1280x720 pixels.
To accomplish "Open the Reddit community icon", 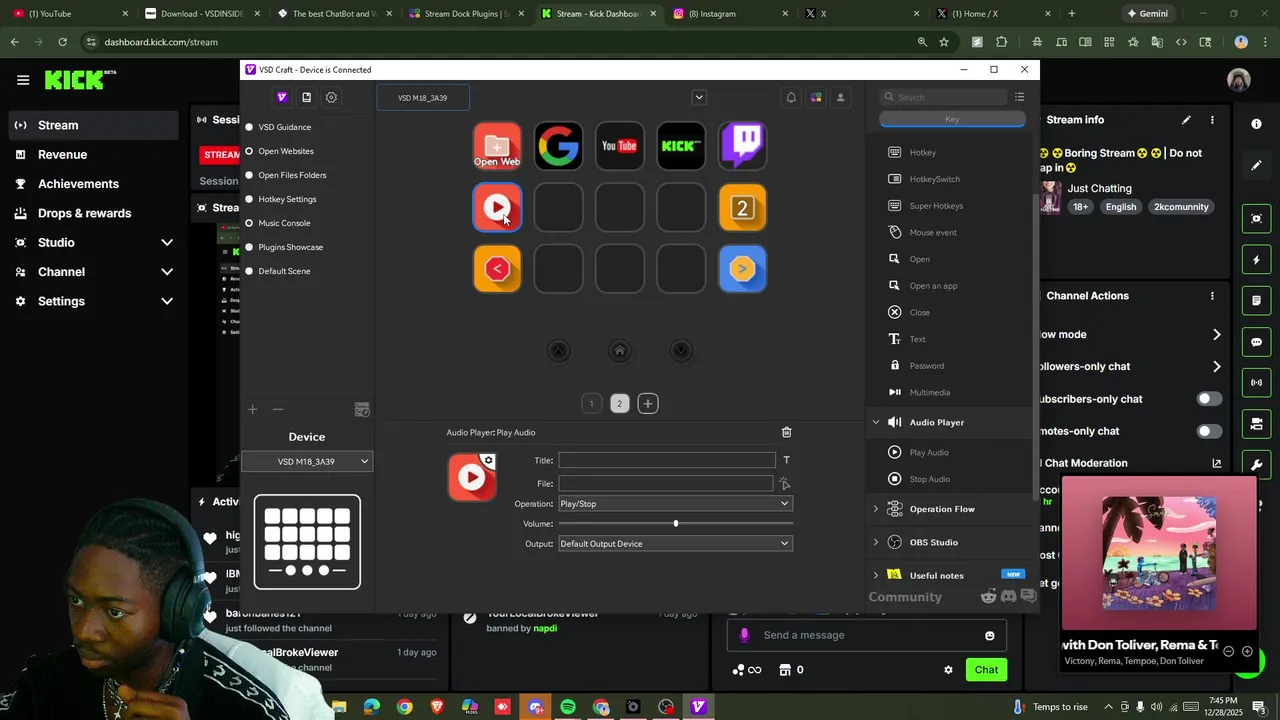I will pos(989,596).
